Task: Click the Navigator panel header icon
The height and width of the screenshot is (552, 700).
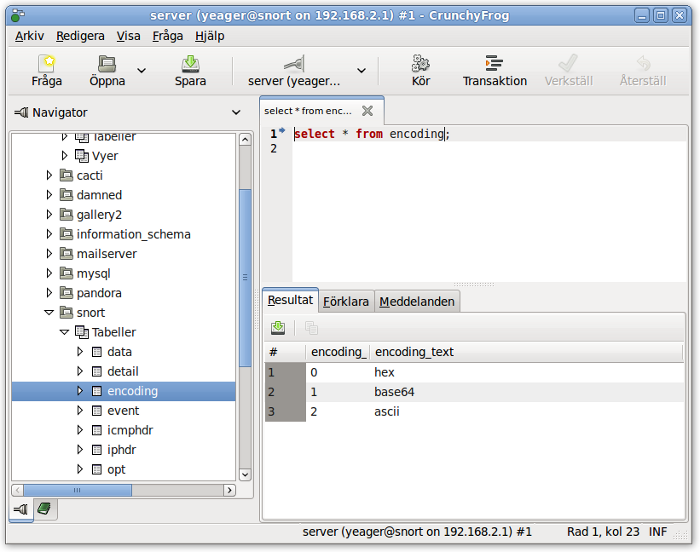Action: tap(21, 113)
